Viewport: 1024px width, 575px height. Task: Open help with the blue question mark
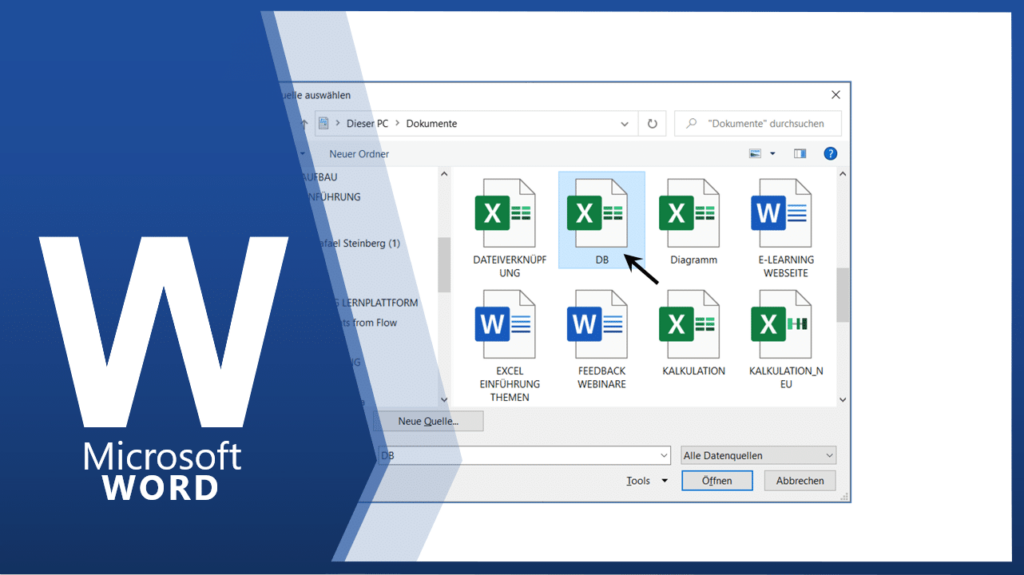pos(830,154)
